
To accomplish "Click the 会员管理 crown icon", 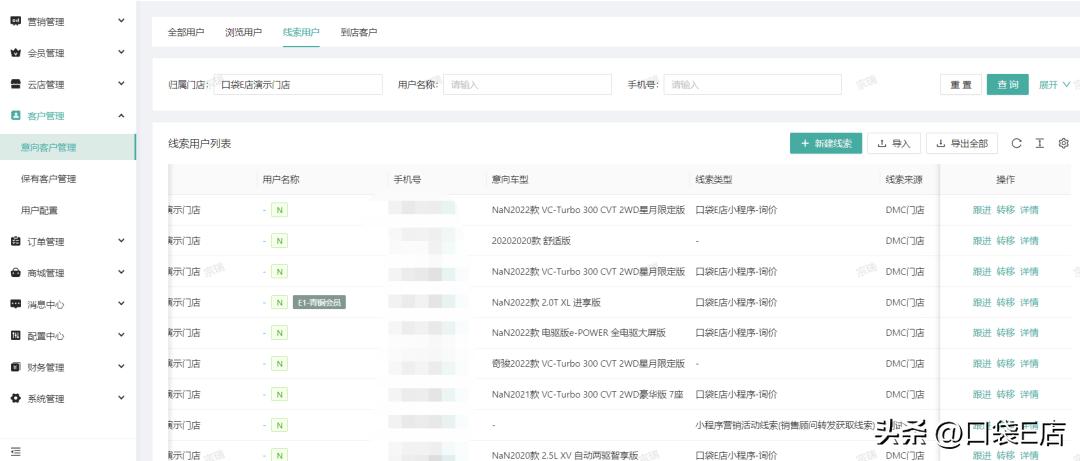I will (x=16, y=53).
